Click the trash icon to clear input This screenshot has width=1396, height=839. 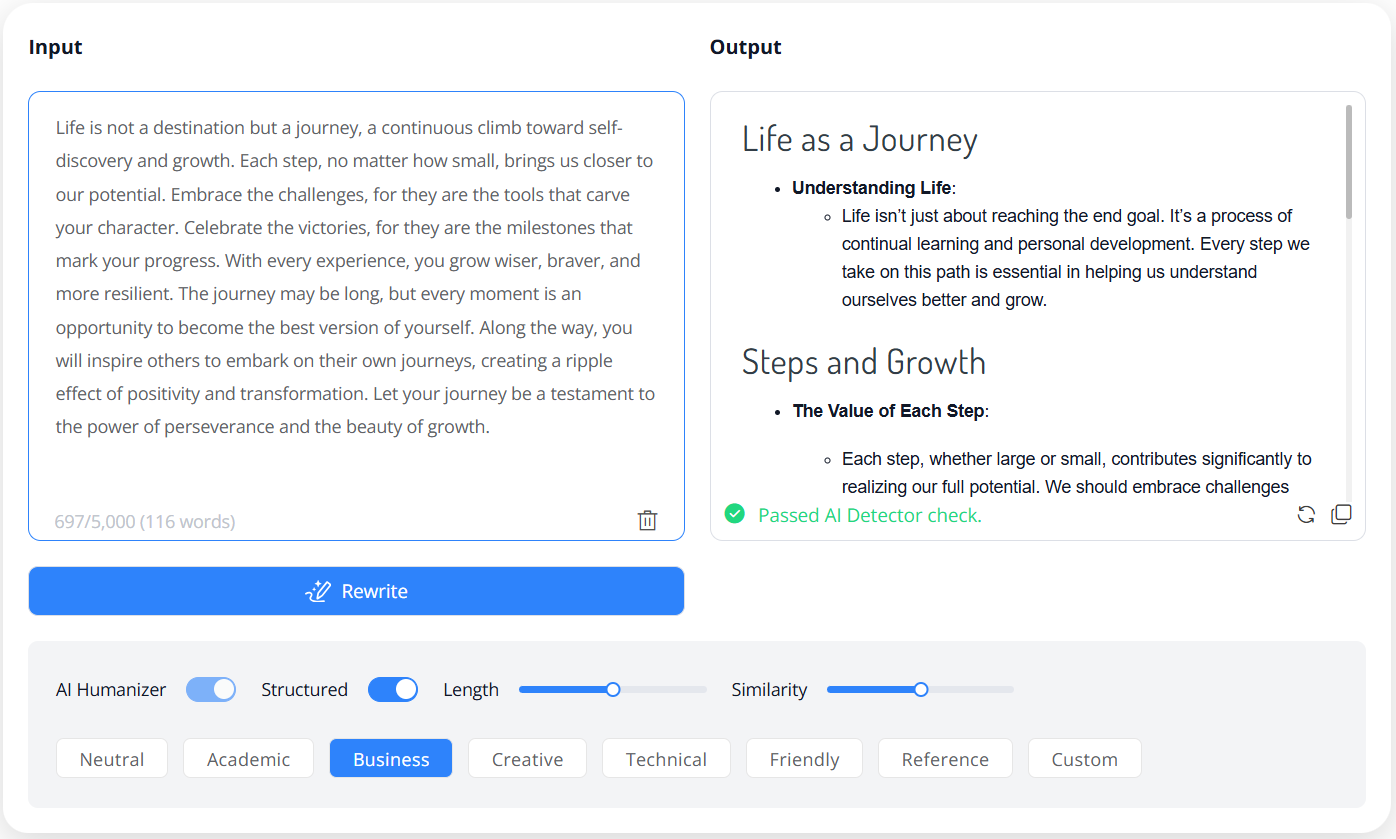[647, 520]
